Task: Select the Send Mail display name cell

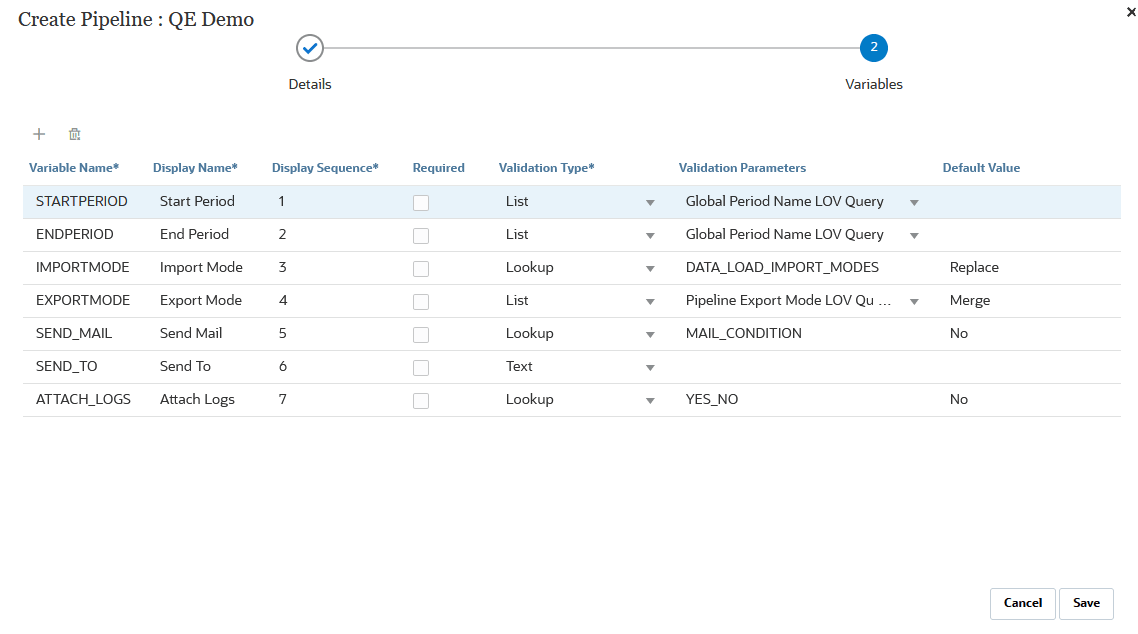Action: click(x=191, y=334)
